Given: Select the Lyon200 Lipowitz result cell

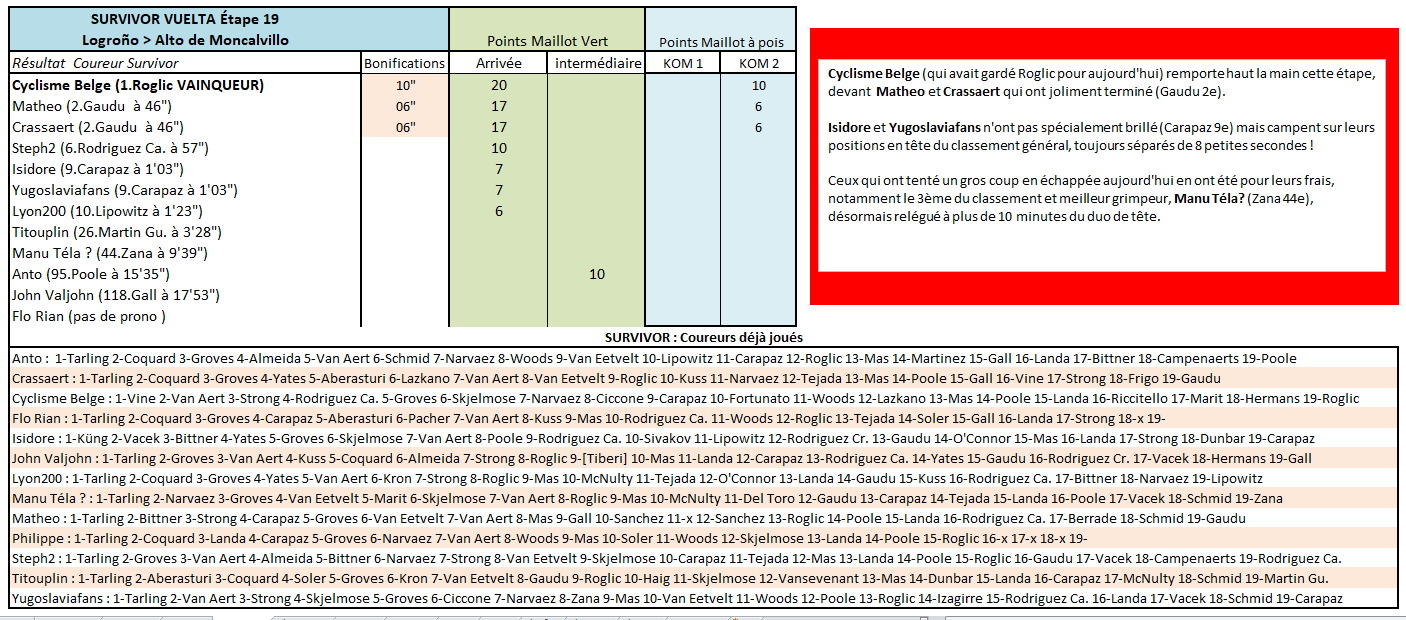Looking at the screenshot, I should pos(108,211).
